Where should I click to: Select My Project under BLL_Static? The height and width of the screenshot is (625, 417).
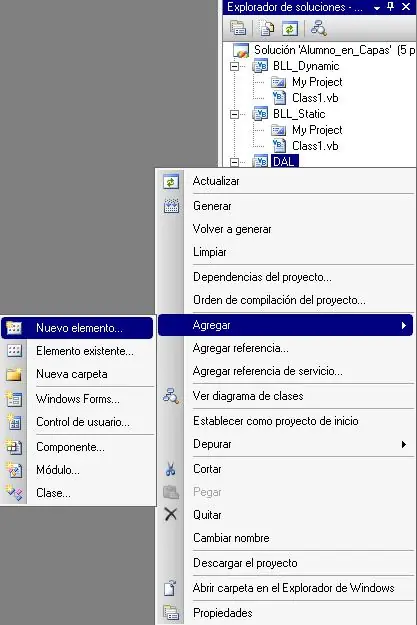coord(317,130)
